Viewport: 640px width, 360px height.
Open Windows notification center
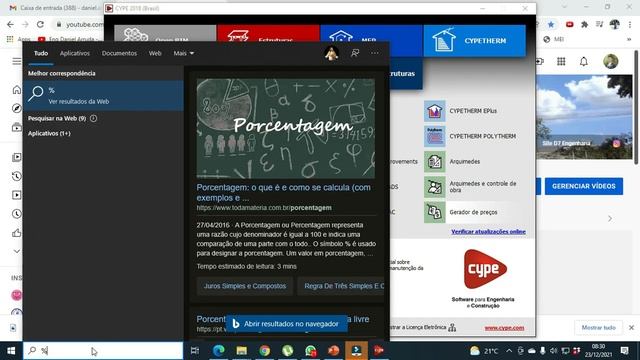[x=624, y=351]
